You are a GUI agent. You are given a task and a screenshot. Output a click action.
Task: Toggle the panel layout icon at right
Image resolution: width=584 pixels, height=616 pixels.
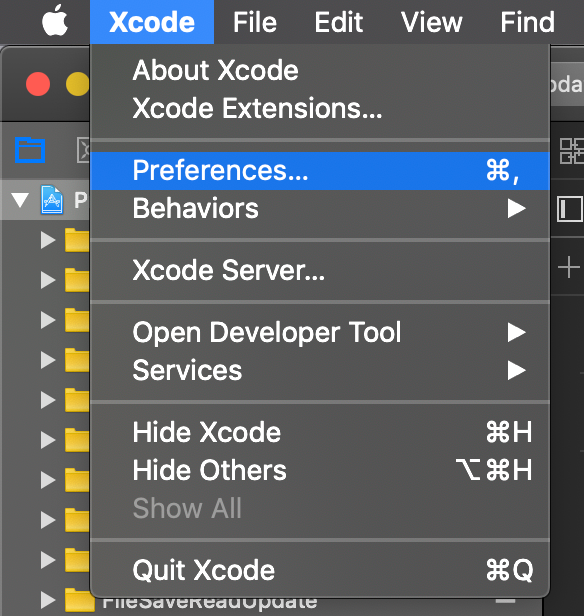pos(569,209)
